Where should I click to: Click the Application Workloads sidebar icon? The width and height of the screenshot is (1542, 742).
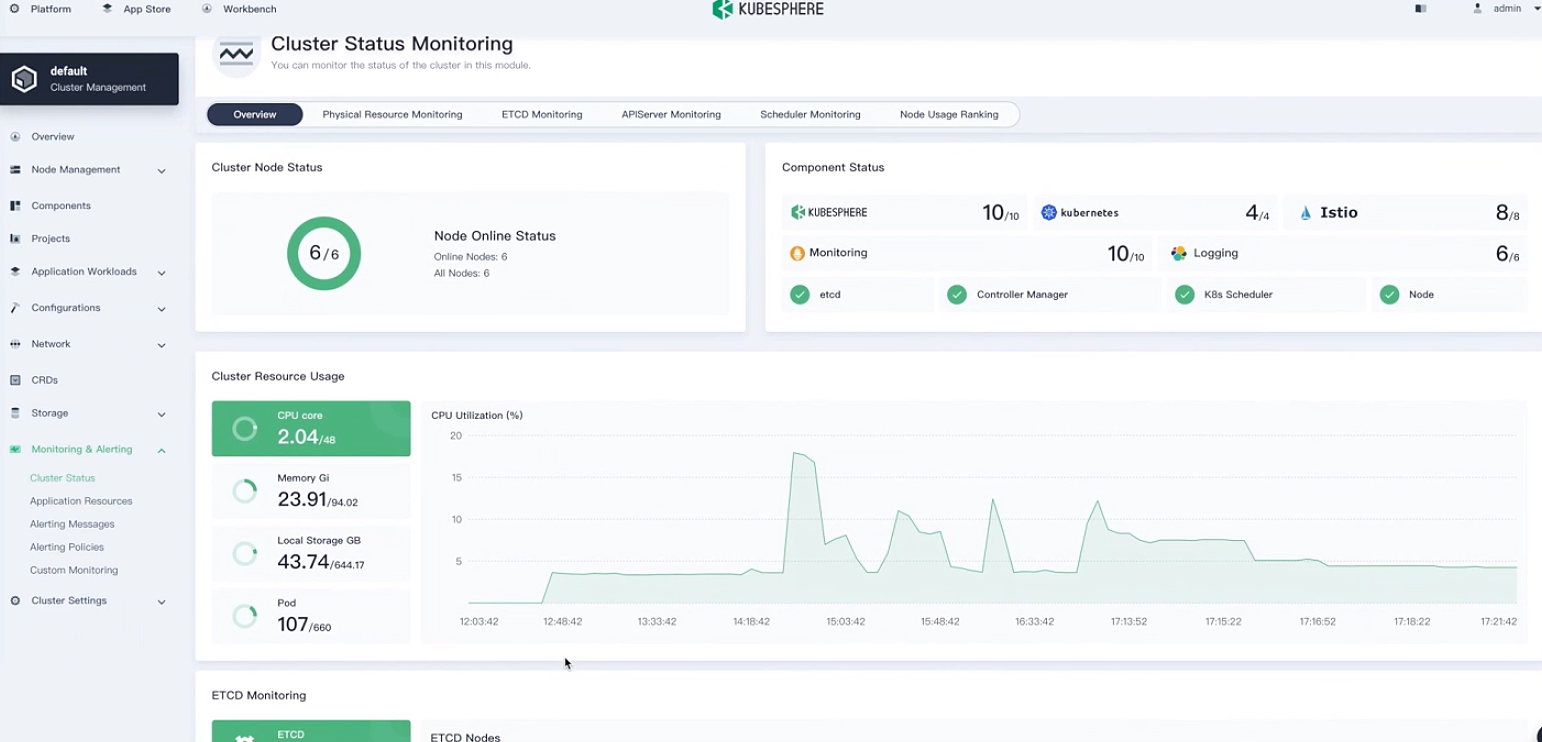pos(15,272)
